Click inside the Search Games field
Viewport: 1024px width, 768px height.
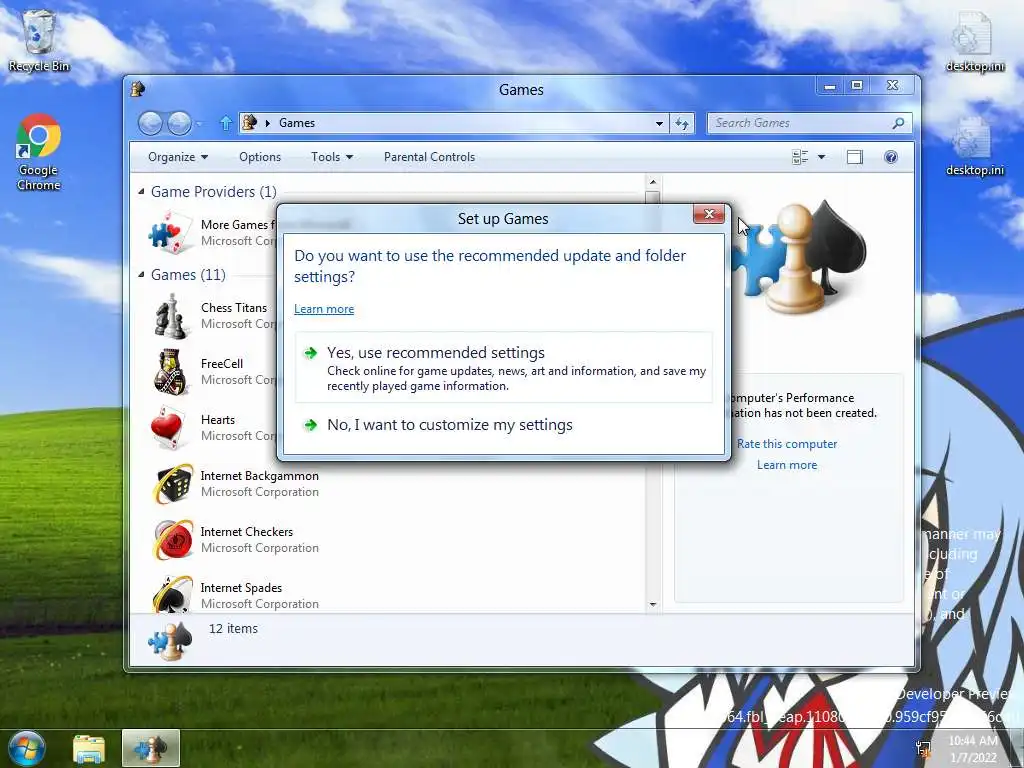click(800, 123)
